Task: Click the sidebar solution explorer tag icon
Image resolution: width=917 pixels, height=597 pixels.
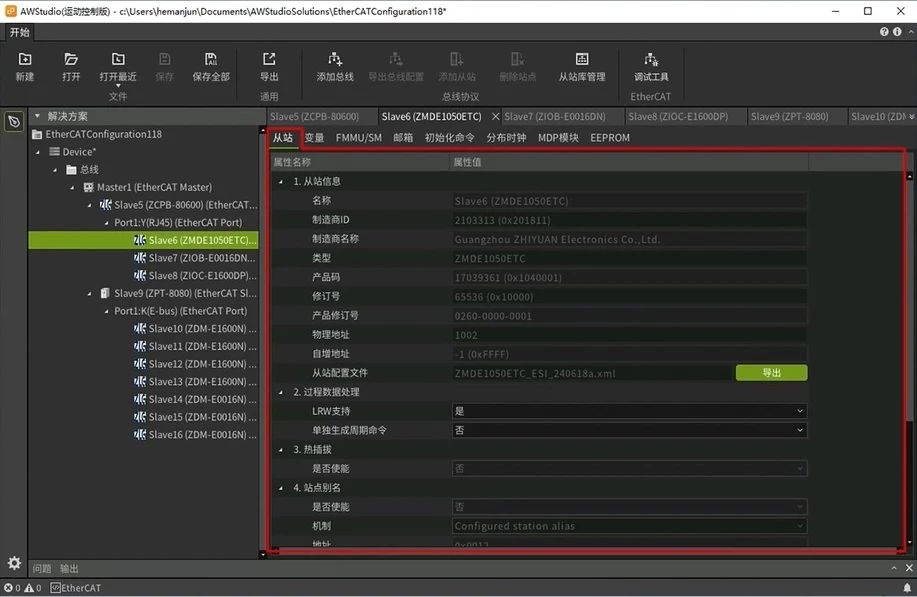Action: click(x=14, y=122)
